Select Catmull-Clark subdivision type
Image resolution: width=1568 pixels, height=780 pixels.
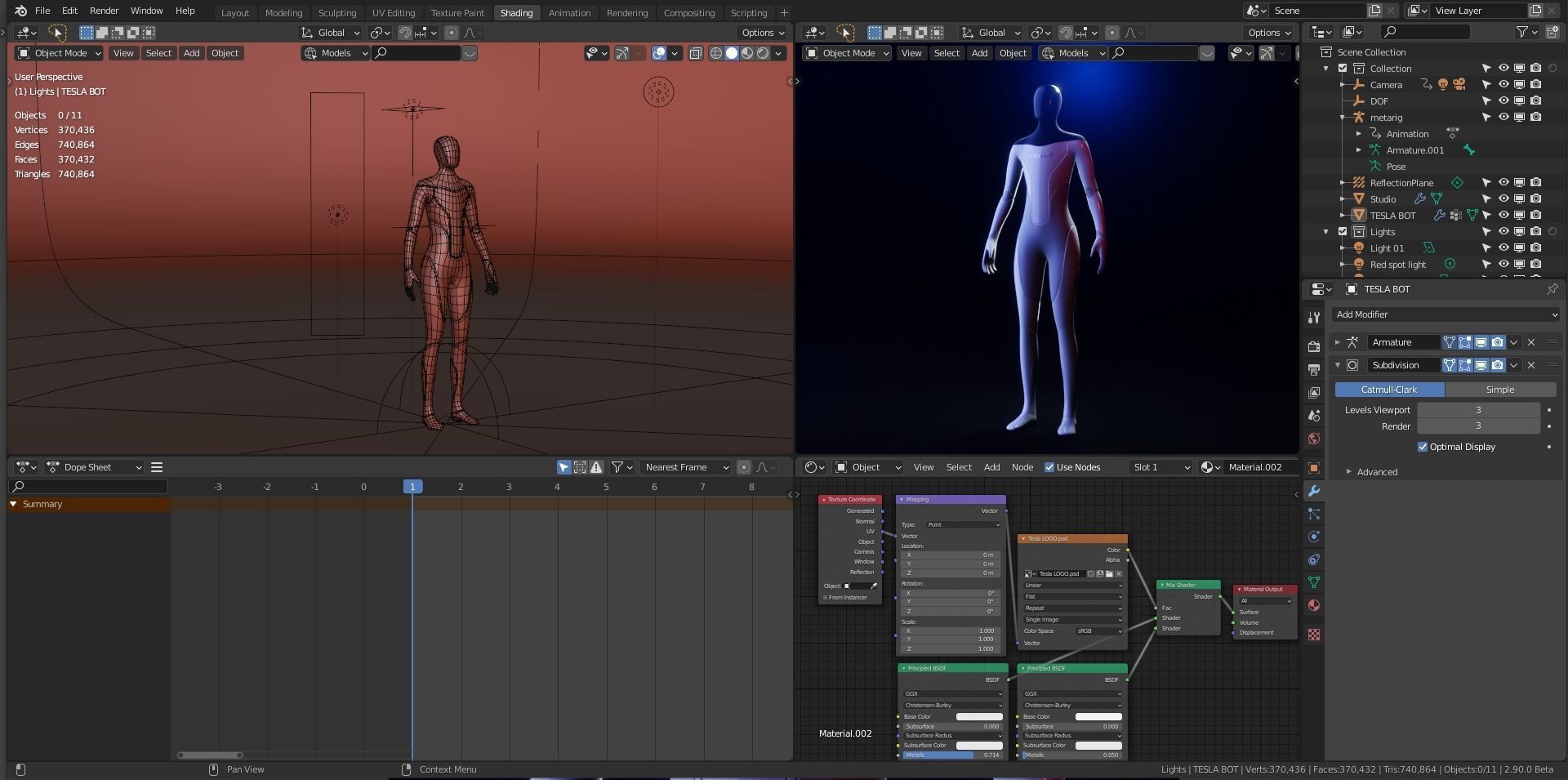pyautogui.click(x=1389, y=390)
